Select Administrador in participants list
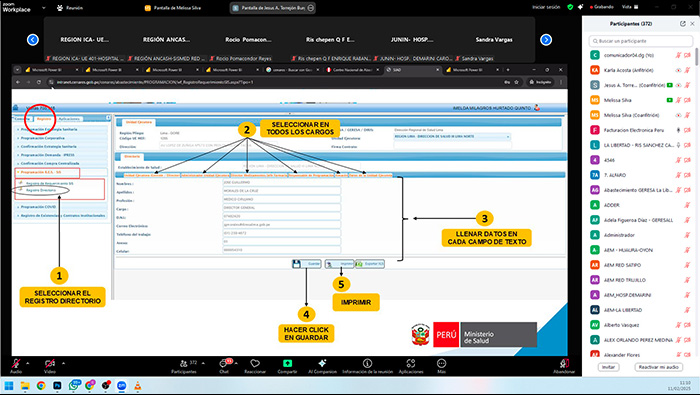Viewport: 700px width, 395px height. pos(641,235)
